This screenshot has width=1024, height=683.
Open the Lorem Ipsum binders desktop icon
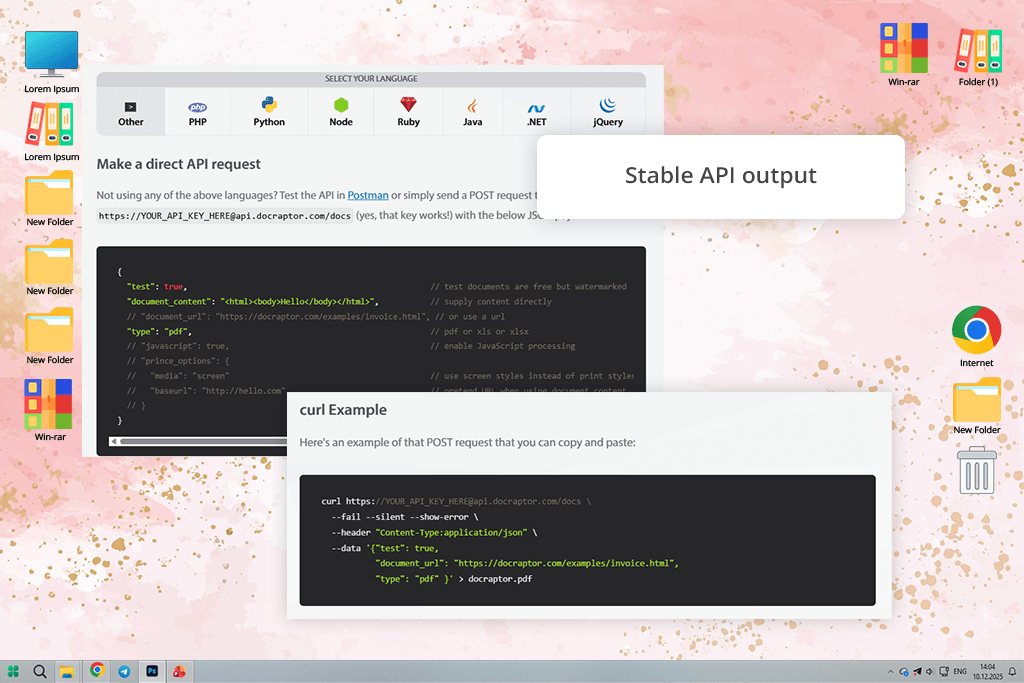coord(51,133)
